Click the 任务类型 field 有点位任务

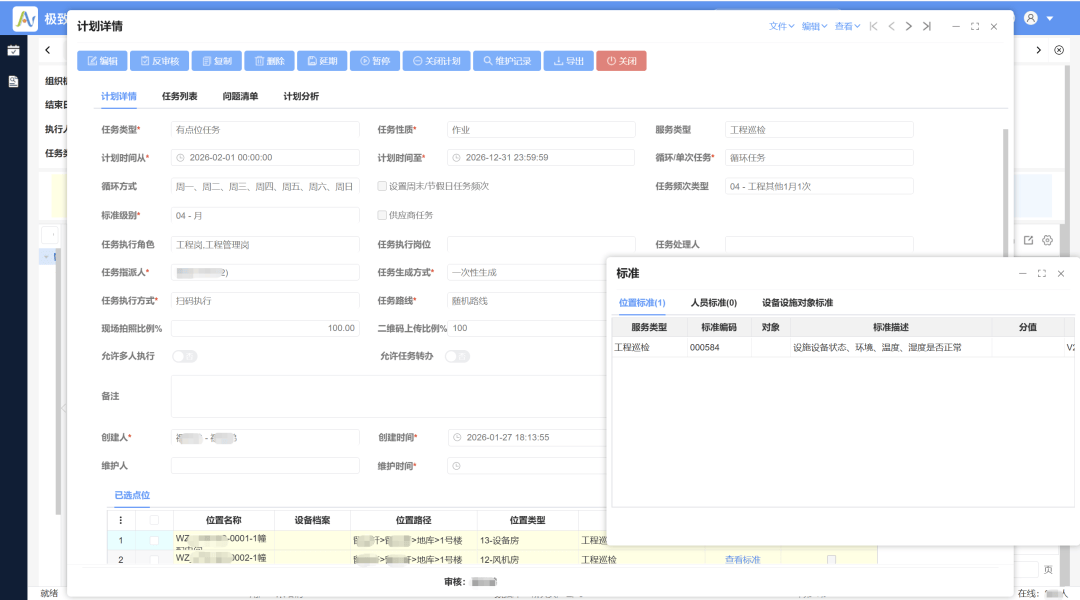tap(265, 130)
